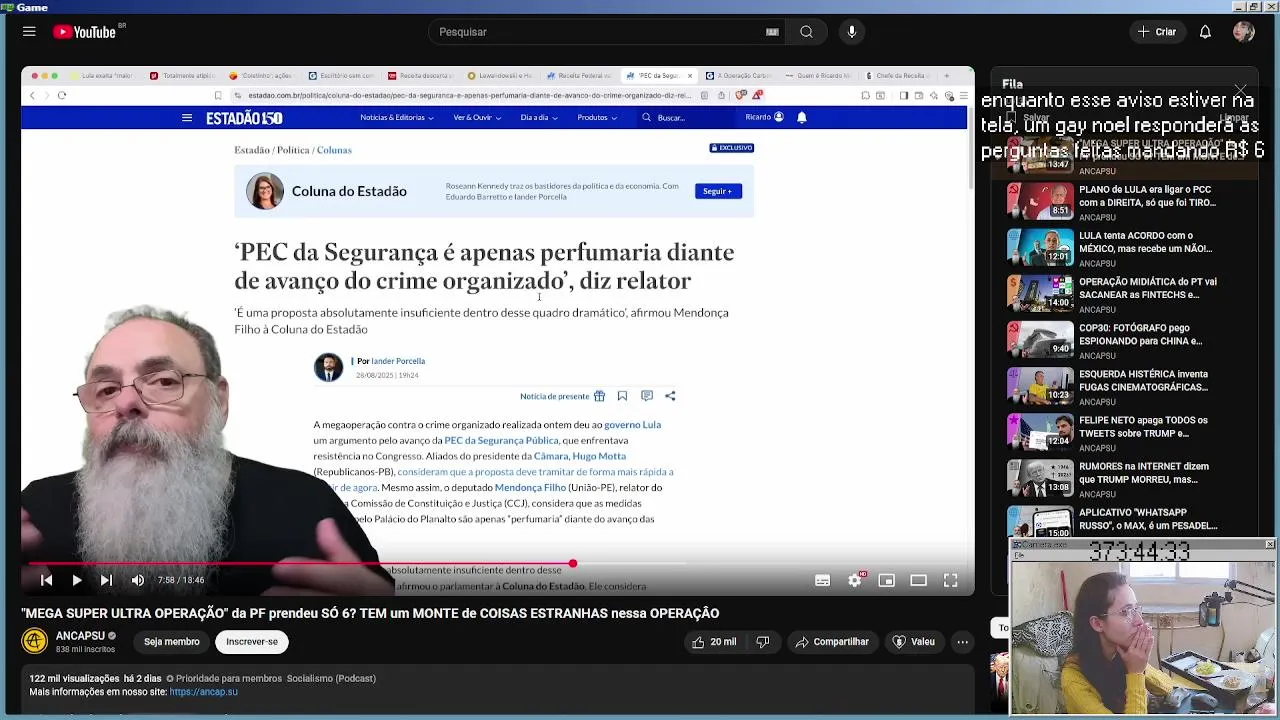Screen dimensions: 1280x720
Task: Click Inscrever-se to subscribe
Action: coord(252,642)
